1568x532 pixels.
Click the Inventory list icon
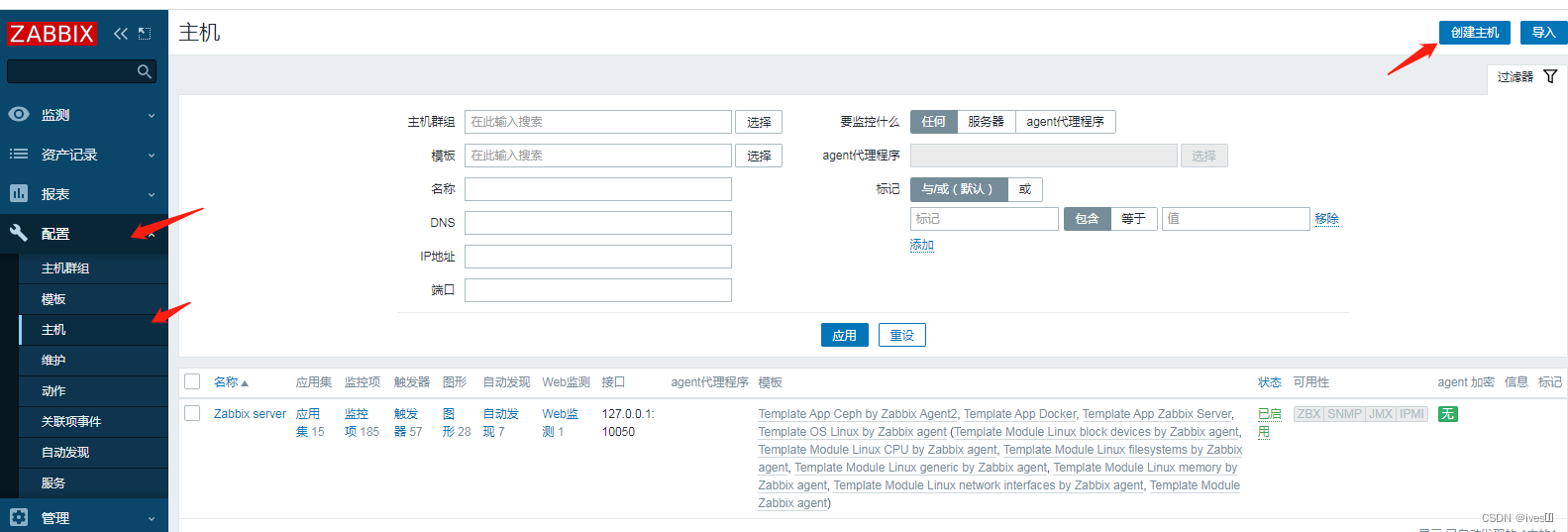pos(19,154)
